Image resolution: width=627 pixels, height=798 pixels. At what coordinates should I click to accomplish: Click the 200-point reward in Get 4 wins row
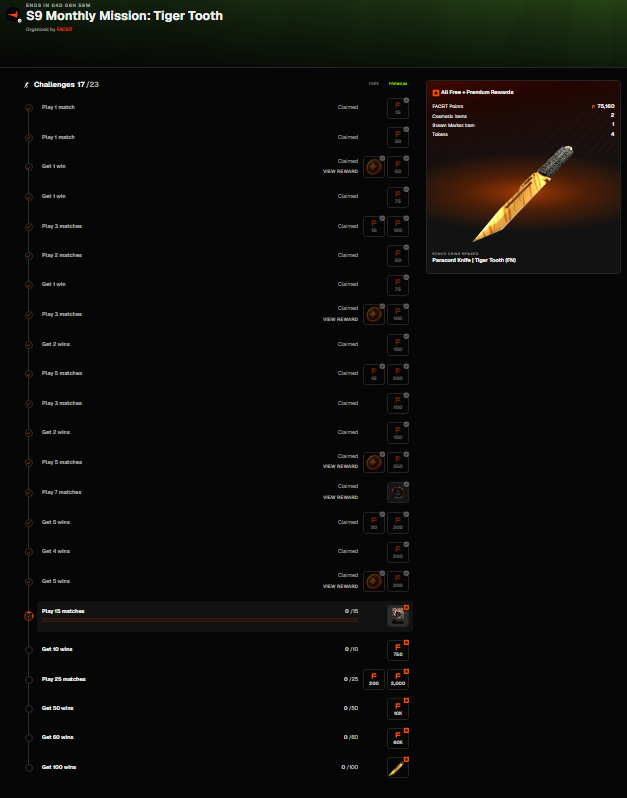tap(397, 552)
